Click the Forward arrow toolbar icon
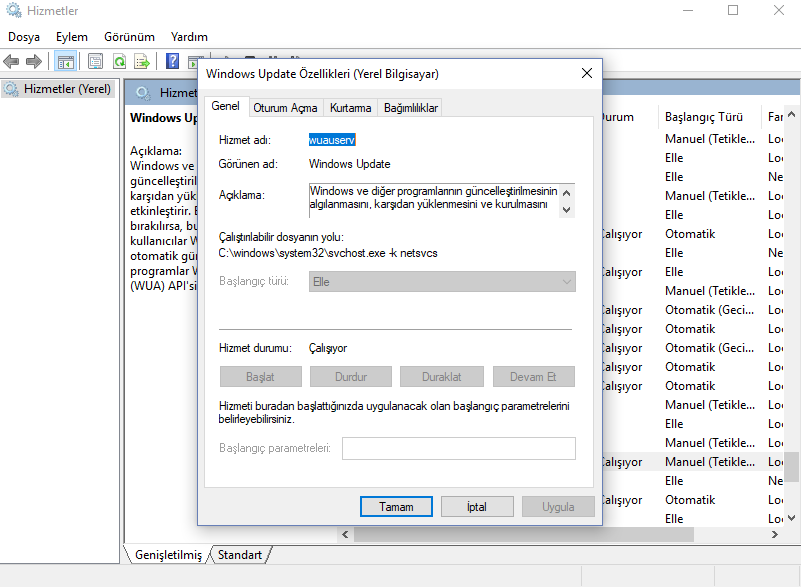 34,62
